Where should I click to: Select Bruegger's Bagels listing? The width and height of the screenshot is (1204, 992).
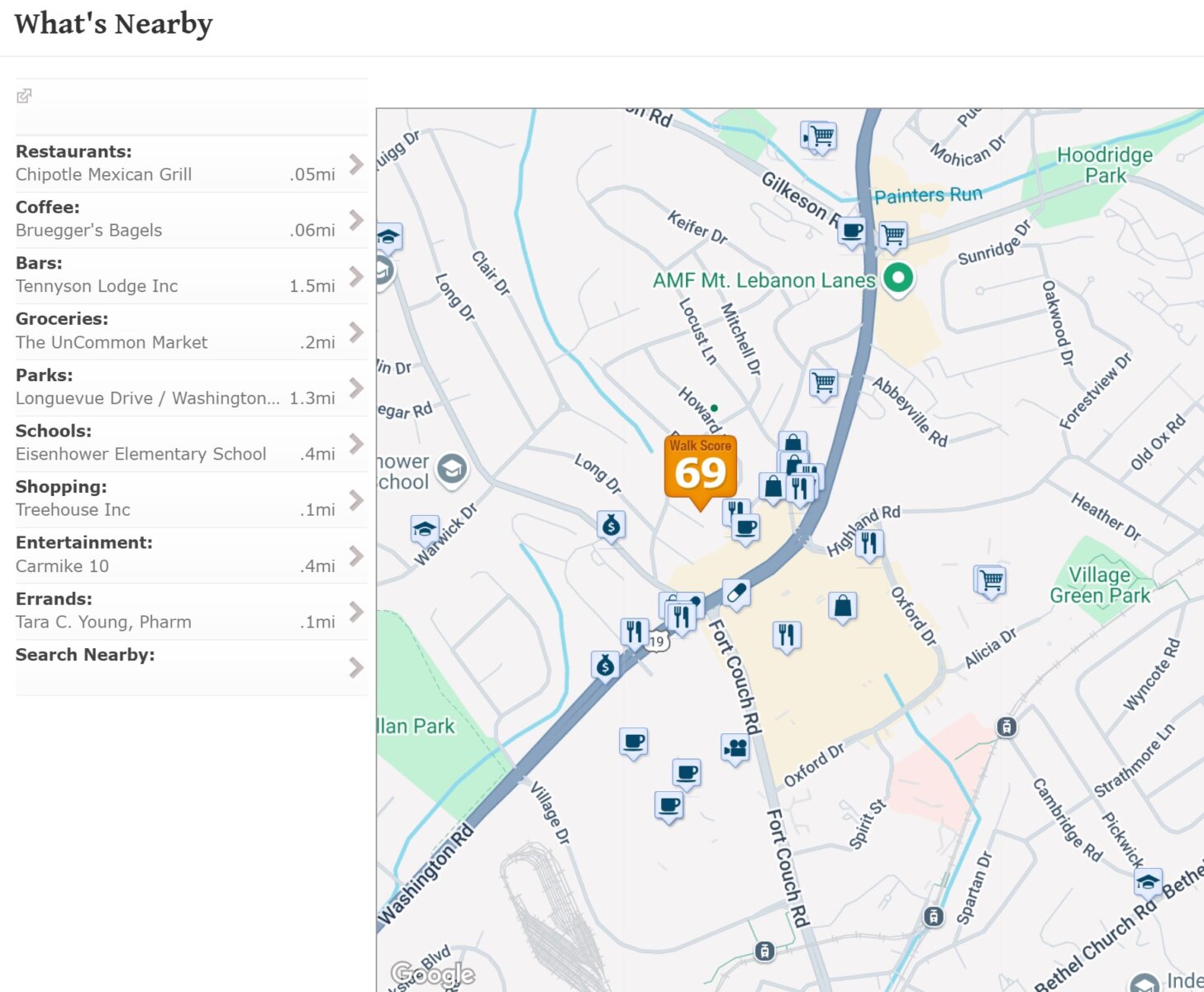coord(88,231)
